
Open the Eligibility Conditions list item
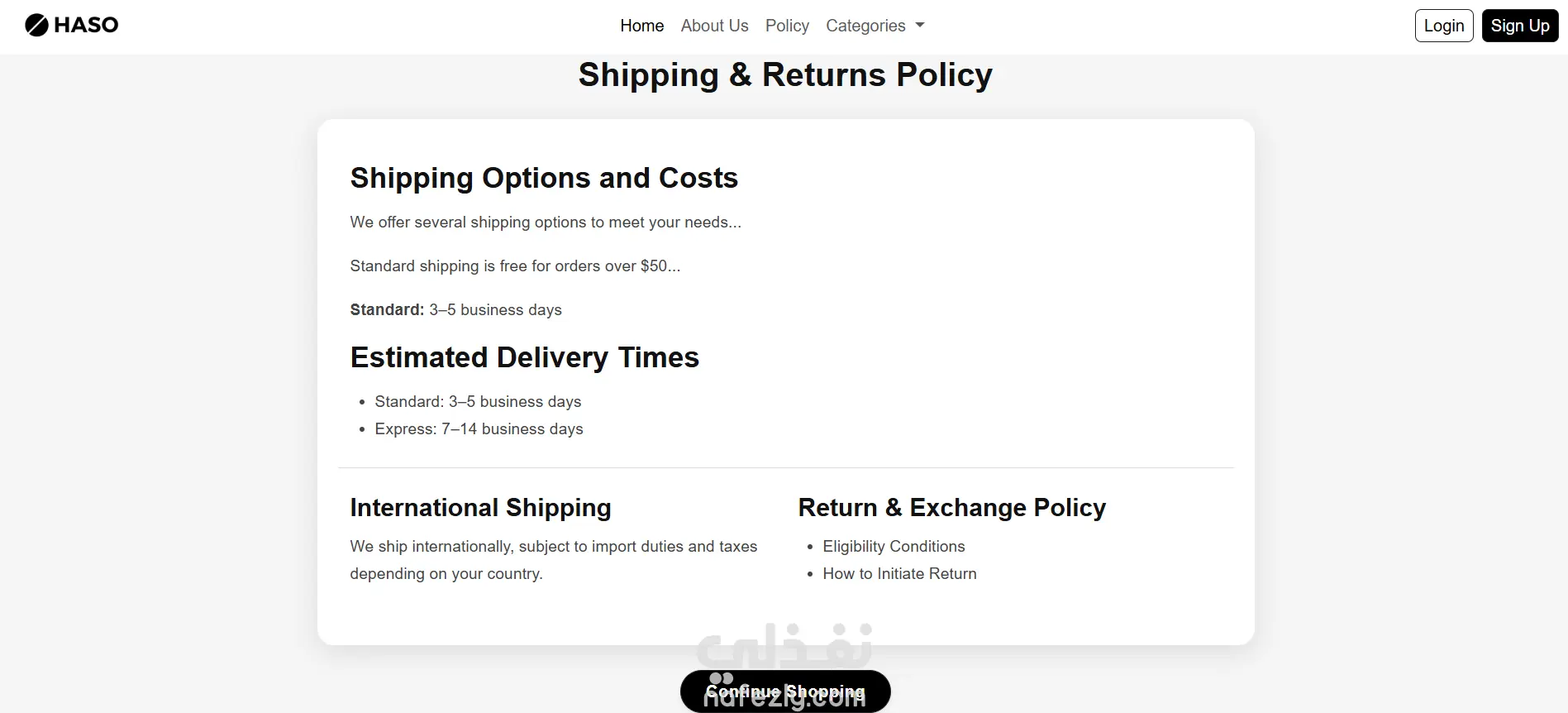click(x=894, y=546)
